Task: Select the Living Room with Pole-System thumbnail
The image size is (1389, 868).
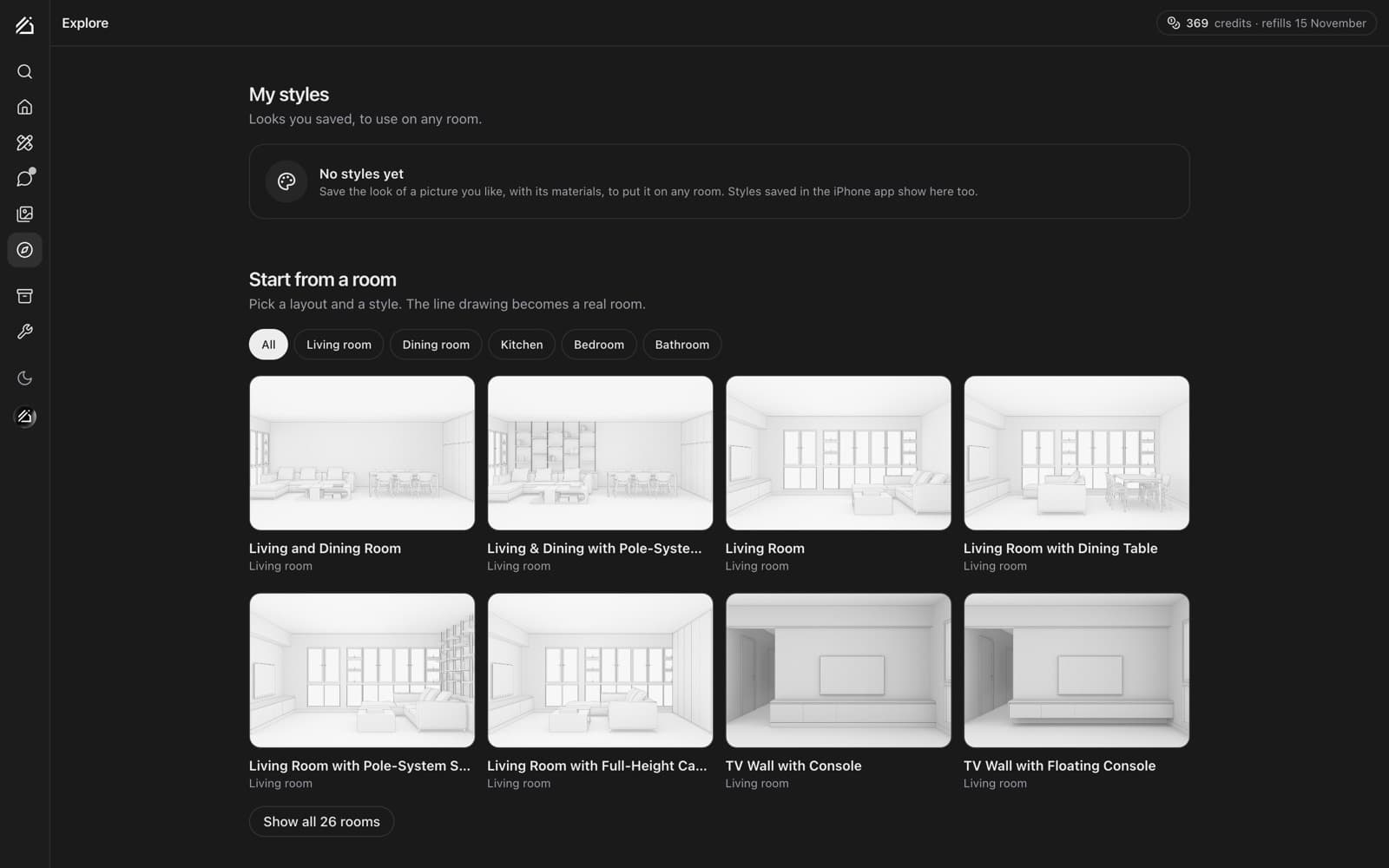Action: pyautogui.click(x=362, y=670)
